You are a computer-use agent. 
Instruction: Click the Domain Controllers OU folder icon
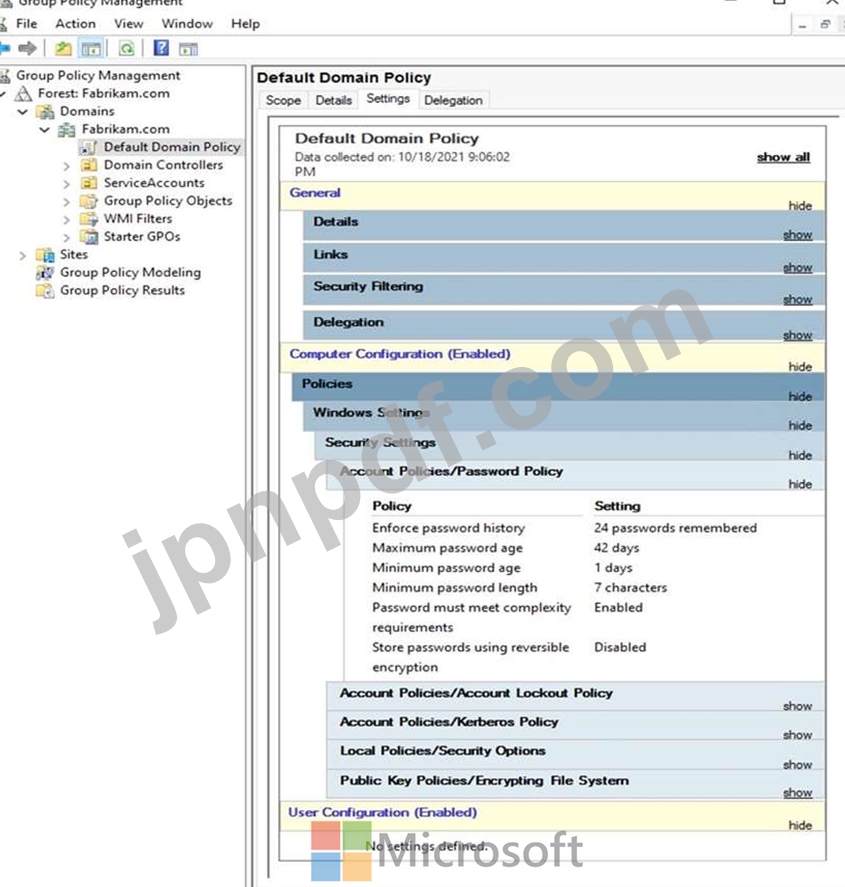point(88,165)
